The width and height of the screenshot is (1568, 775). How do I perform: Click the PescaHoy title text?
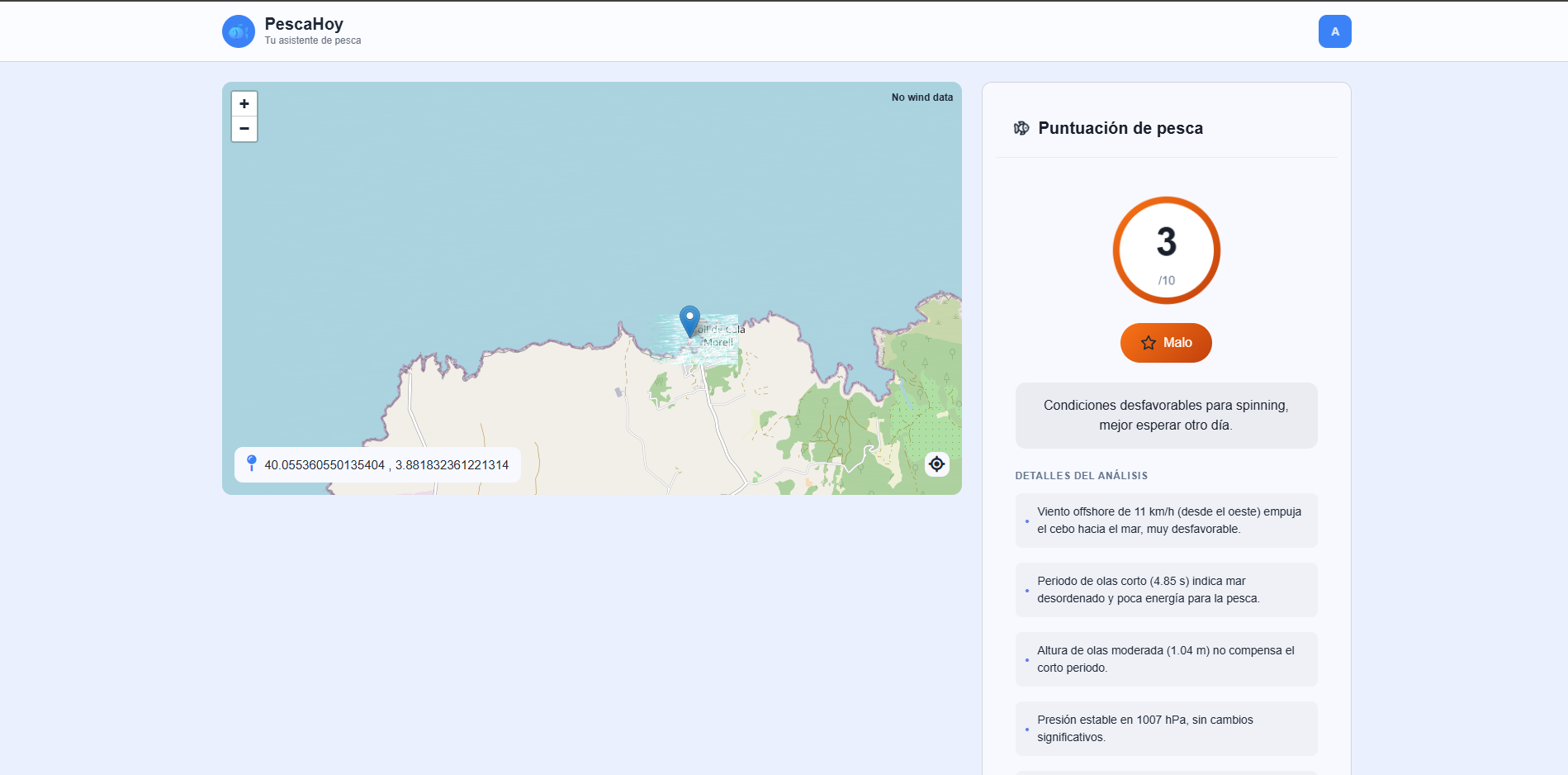pos(304,24)
